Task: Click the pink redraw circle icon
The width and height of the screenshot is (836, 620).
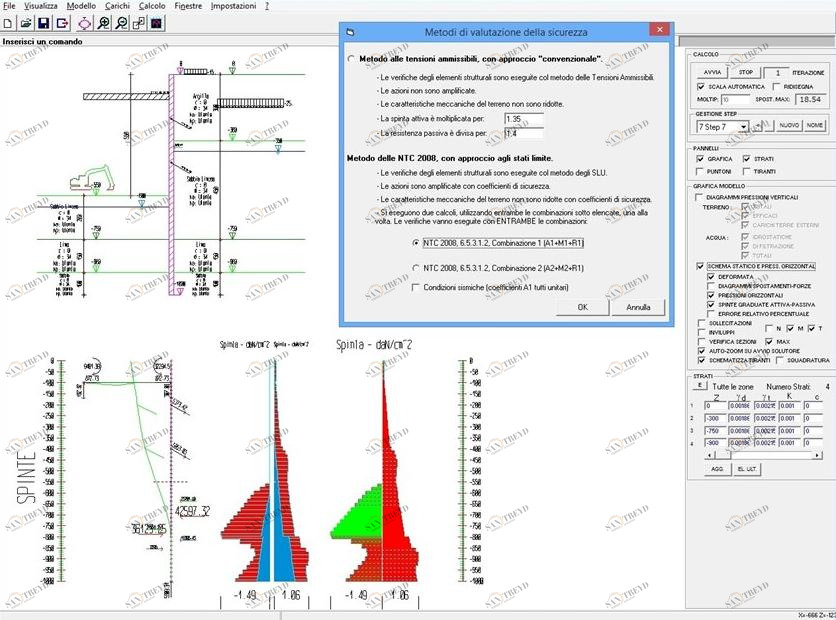Action: 83,22
